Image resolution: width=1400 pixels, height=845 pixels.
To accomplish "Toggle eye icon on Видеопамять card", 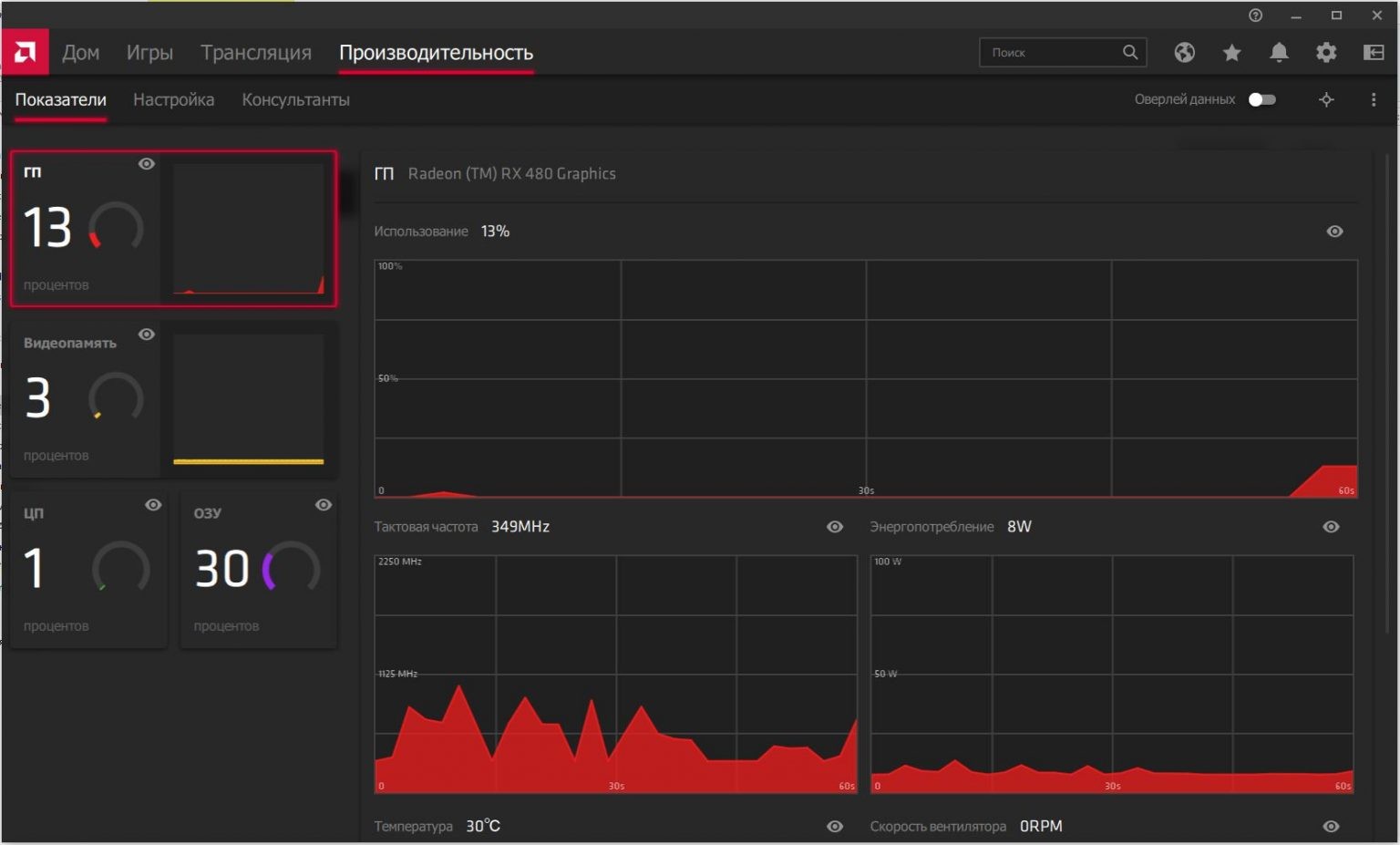I will coord(146,335).
